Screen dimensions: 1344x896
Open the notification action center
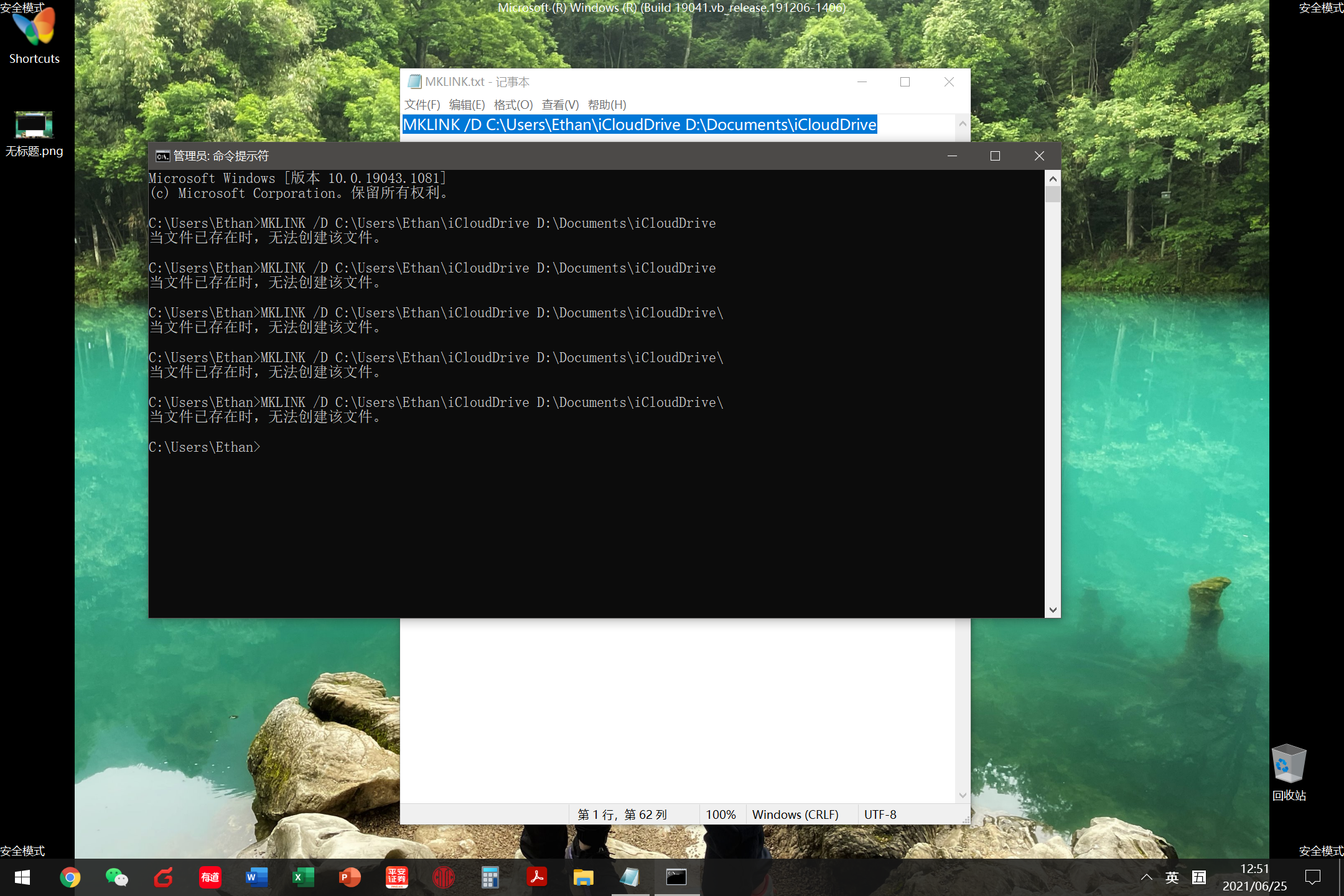click(1313, 877)
